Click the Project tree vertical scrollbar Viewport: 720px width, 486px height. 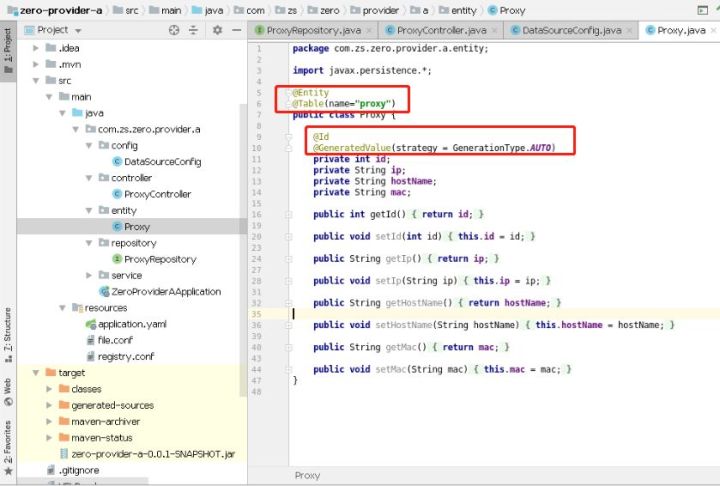tap(243, 250)
